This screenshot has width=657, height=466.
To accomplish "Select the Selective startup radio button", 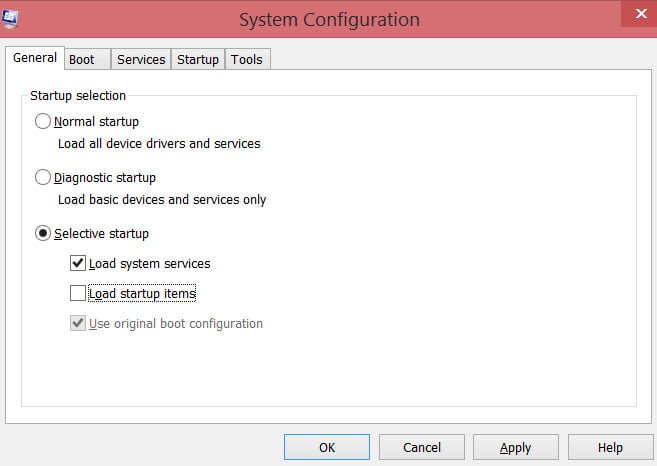I will (43, 233).
